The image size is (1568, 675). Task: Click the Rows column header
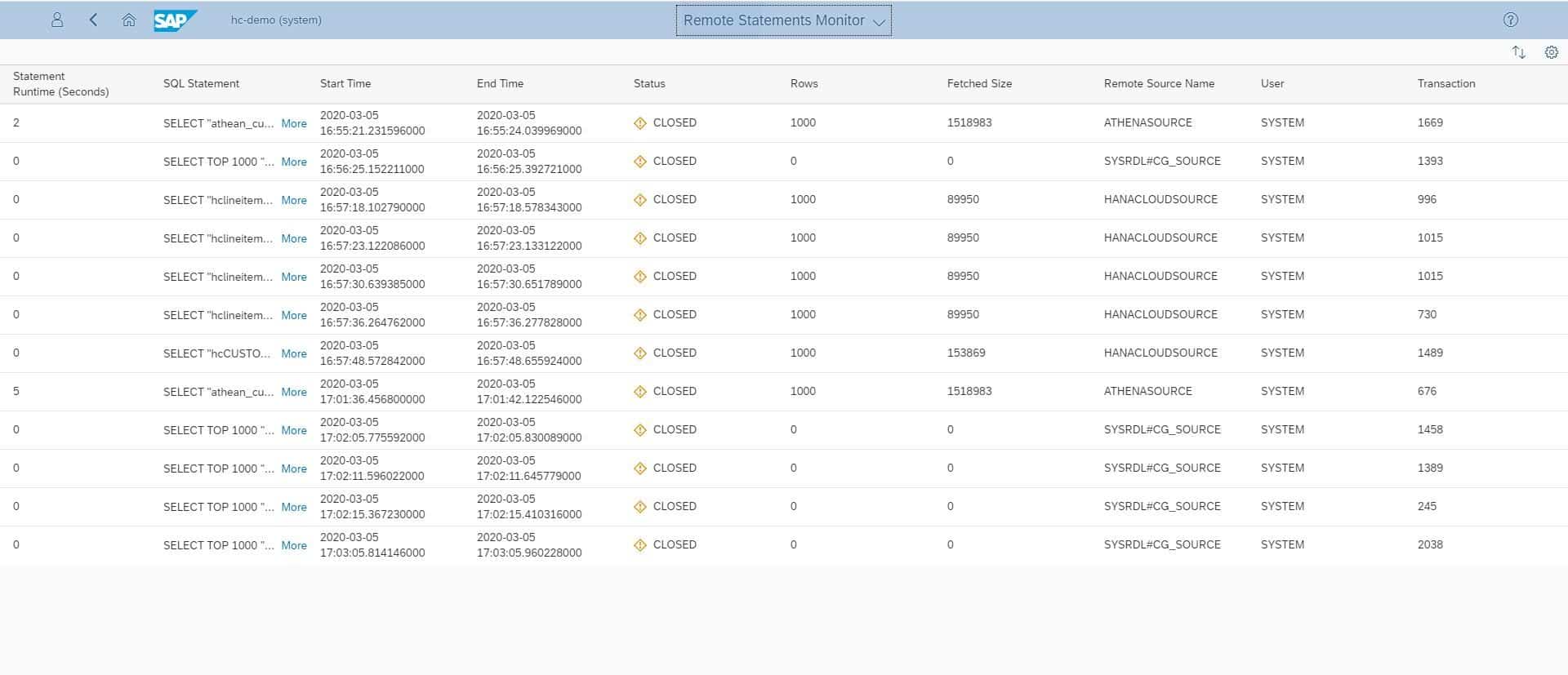point(804,83)
